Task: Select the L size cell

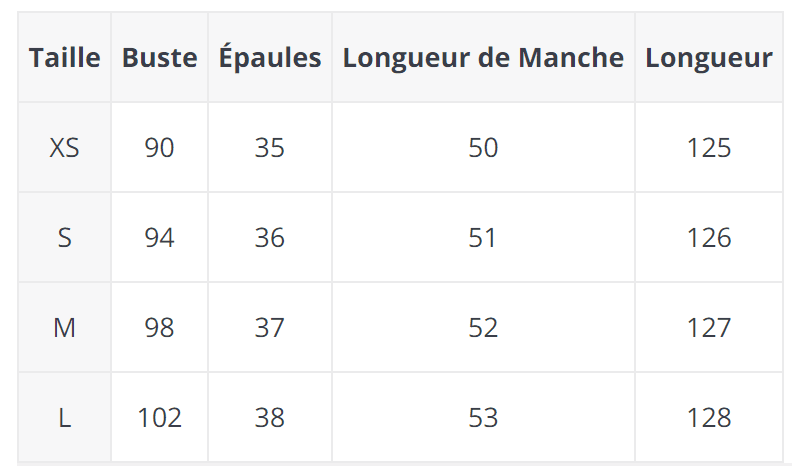Action: click(x=64, y=418)
